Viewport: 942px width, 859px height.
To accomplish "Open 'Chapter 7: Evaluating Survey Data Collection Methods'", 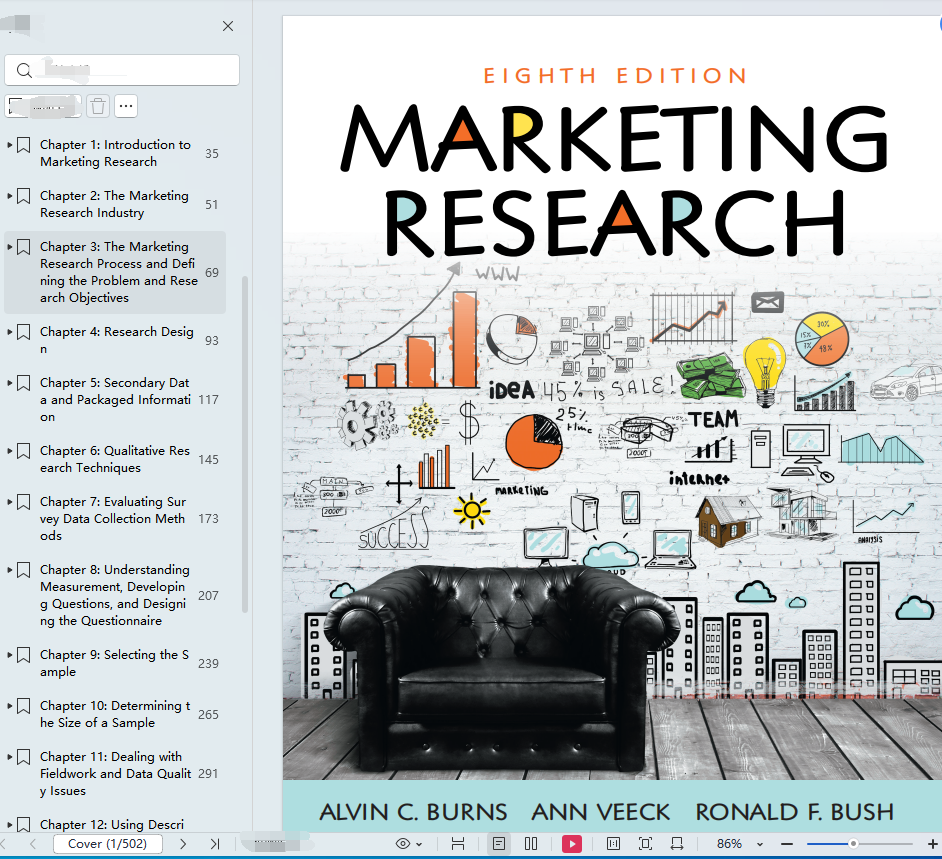I will pyautogui.click(x=113, y=518).
